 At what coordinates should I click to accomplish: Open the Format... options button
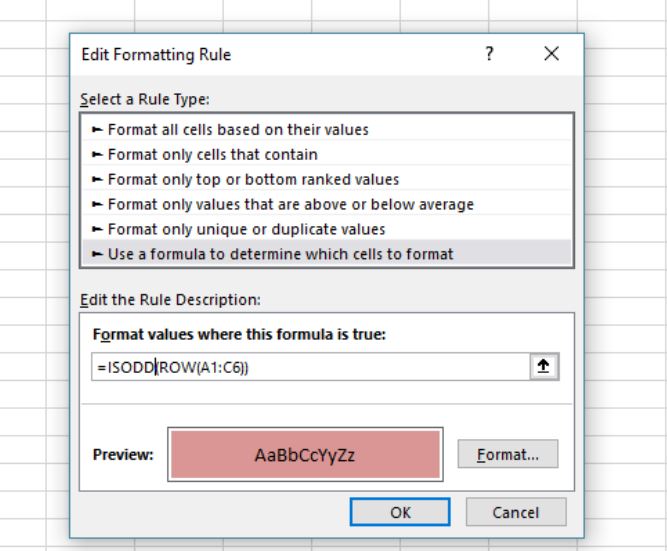[x=508, y=454]
